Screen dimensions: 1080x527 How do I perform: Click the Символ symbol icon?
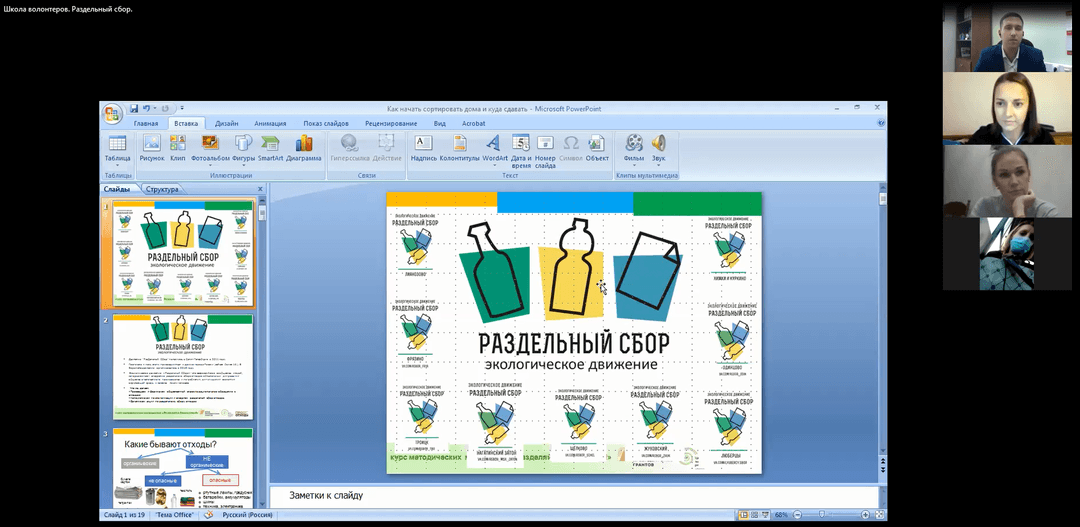pyautogui.click(x=571, y=143)
